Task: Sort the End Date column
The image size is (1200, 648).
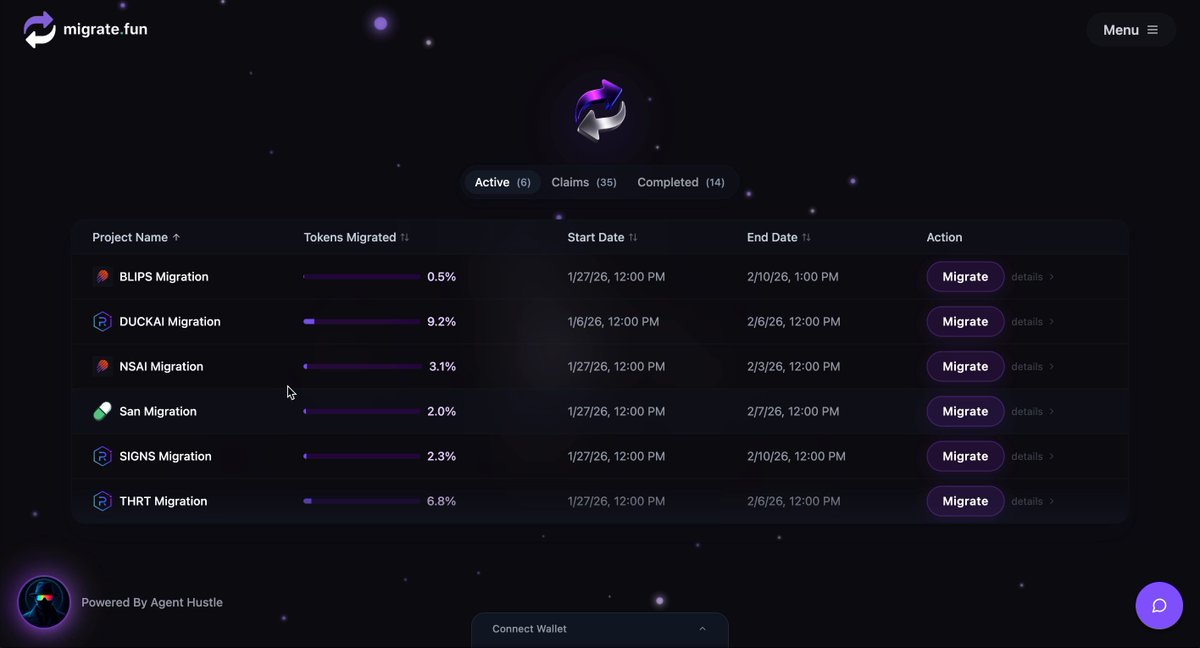Action: [806, 238]
